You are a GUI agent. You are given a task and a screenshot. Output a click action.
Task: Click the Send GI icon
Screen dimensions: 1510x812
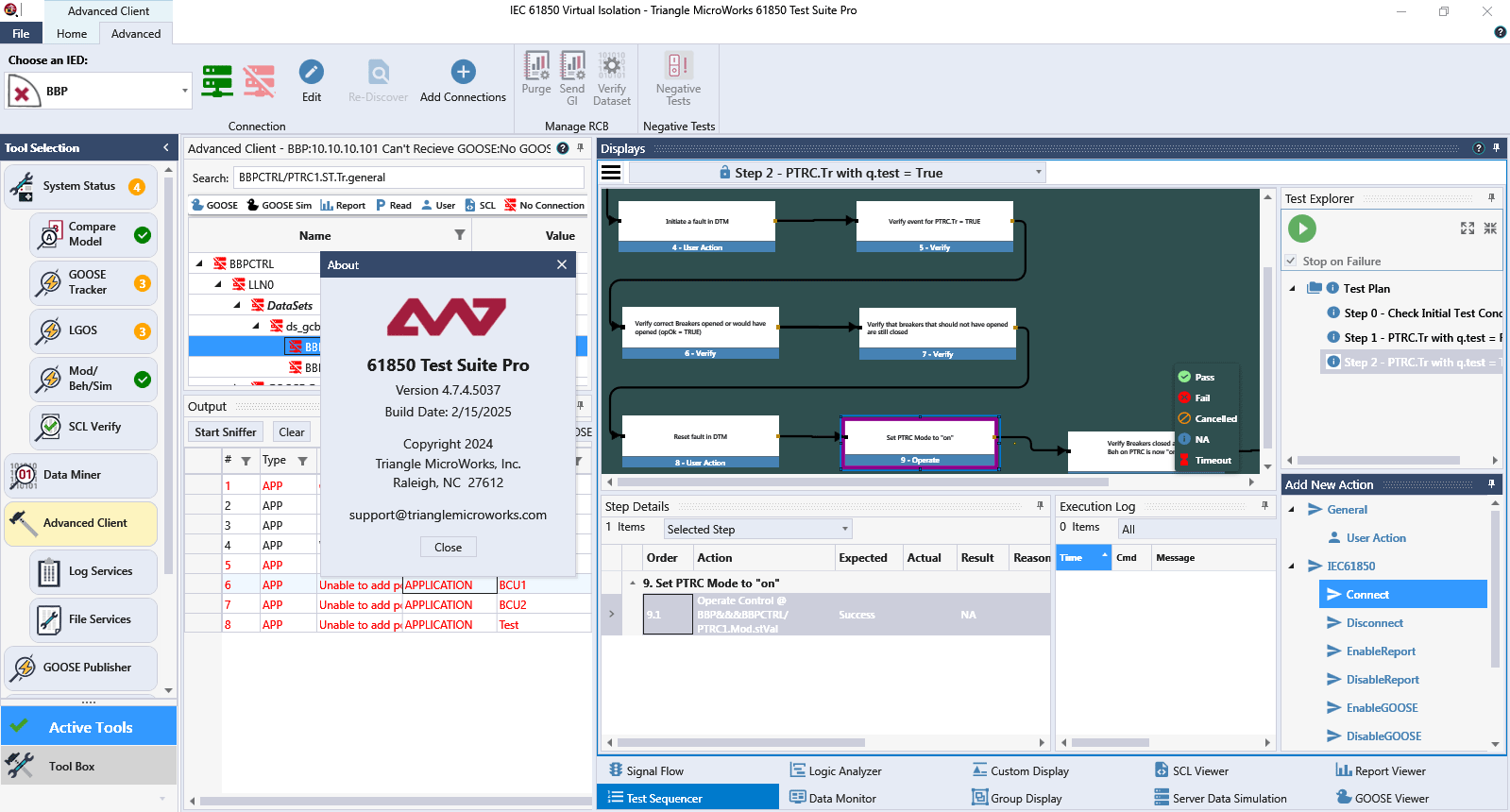tap(572, 77)
